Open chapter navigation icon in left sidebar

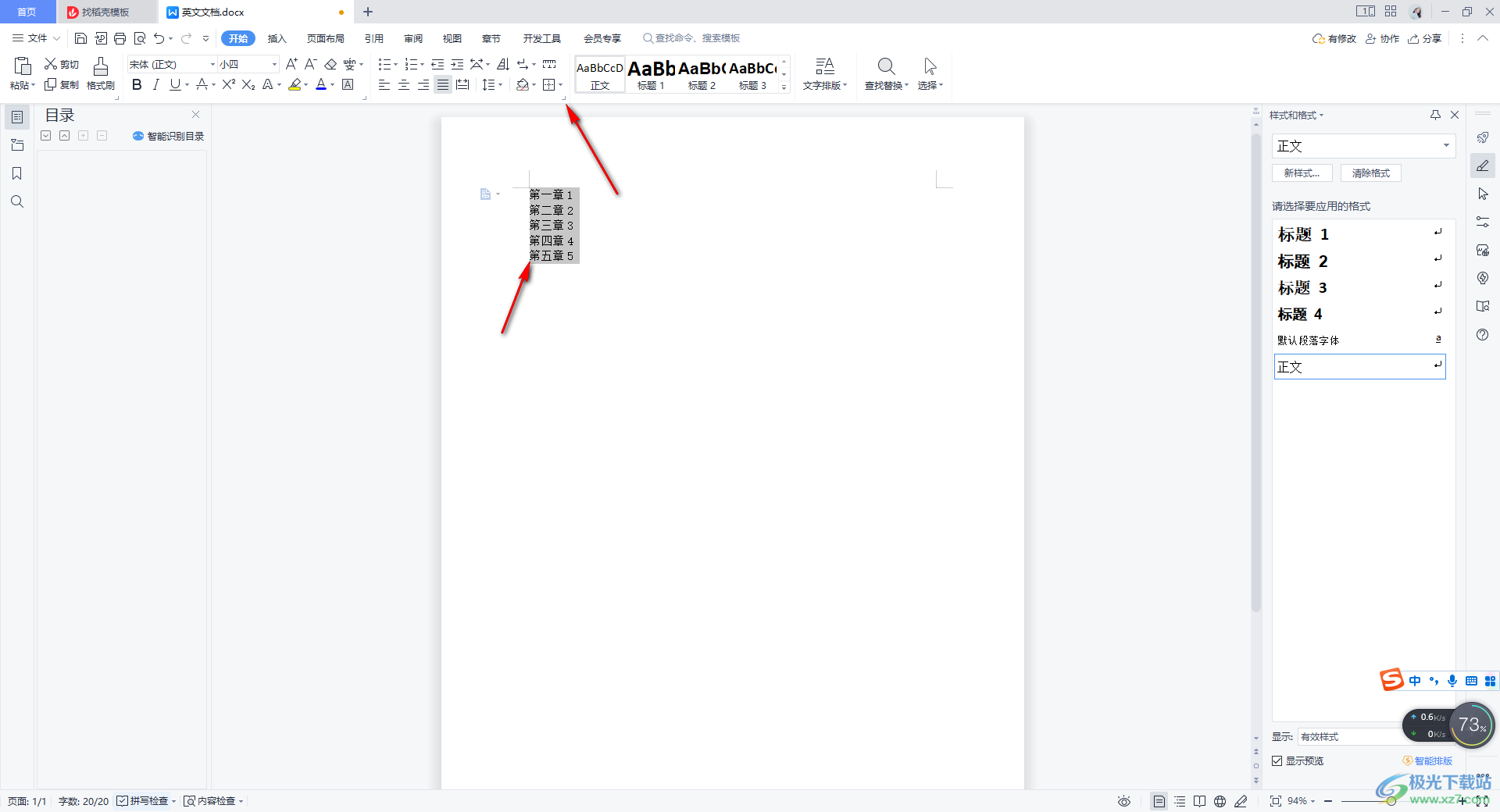[x=16, y=145]
